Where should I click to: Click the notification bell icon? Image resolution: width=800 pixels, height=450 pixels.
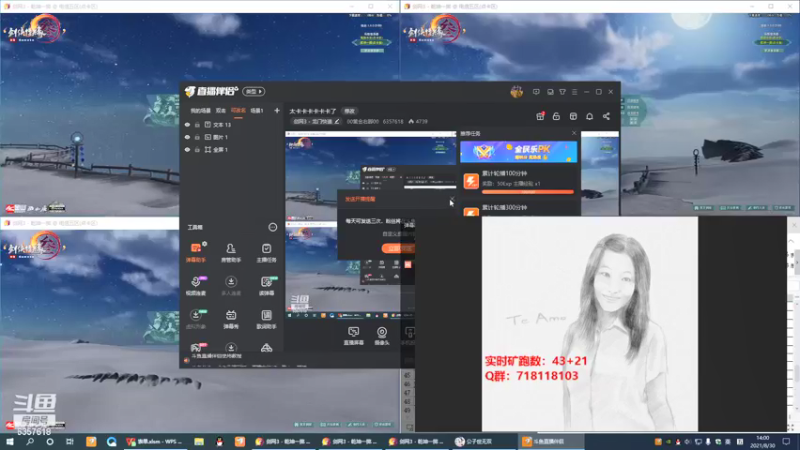(589, 116)
